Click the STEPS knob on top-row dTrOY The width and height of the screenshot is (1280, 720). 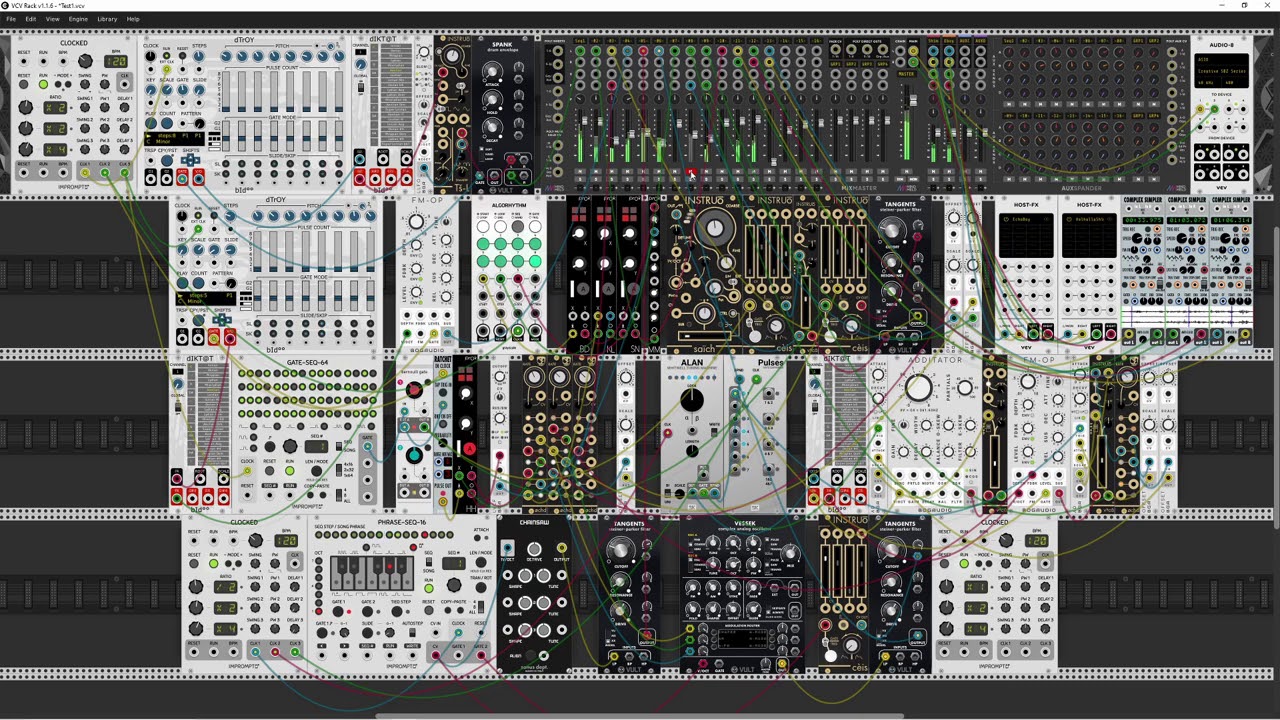pyautogui.click(x=199, y=55)
